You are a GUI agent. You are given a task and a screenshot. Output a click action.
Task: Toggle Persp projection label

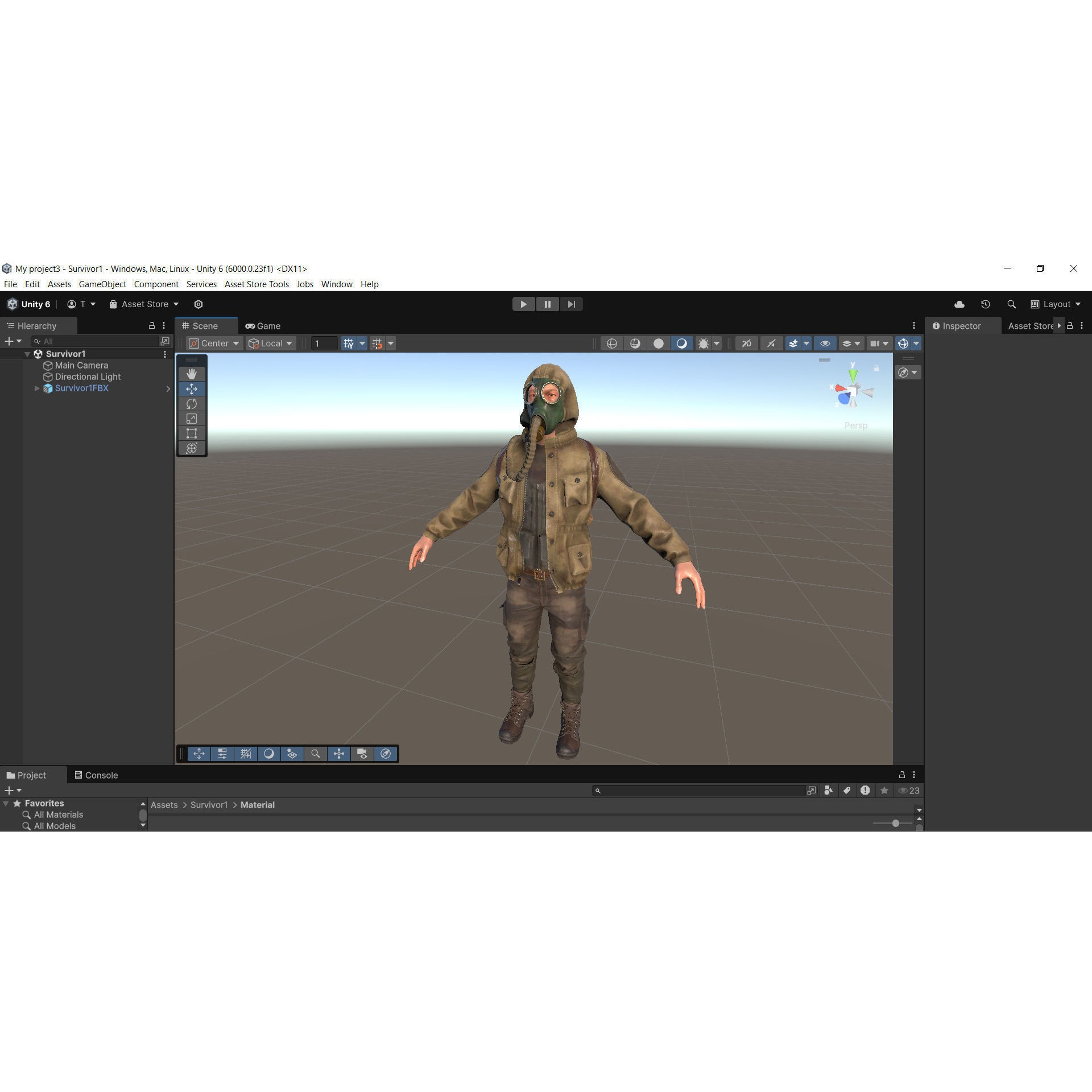[855, 425]
